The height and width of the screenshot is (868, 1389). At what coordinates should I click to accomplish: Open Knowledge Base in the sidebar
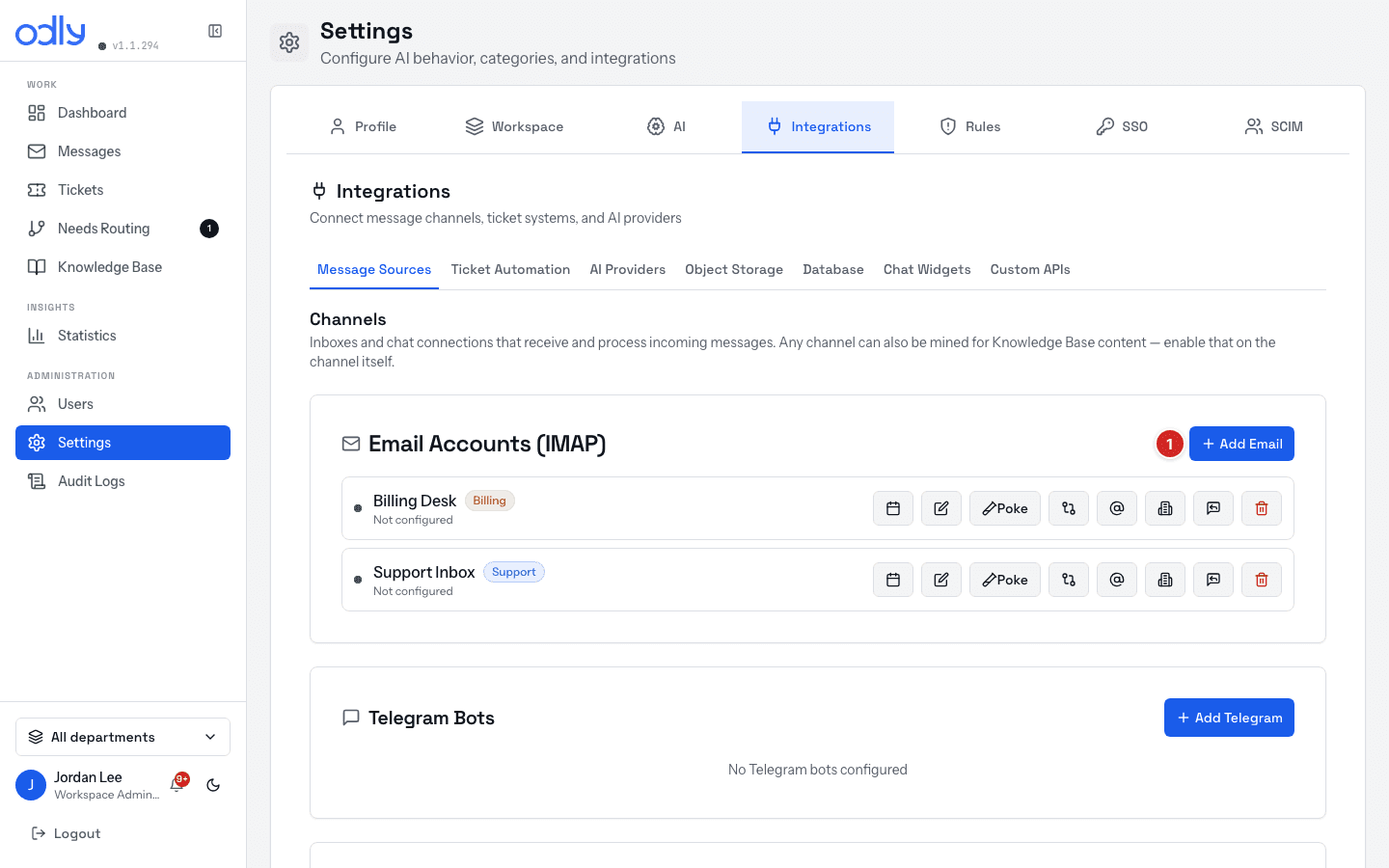click(123, 267)
